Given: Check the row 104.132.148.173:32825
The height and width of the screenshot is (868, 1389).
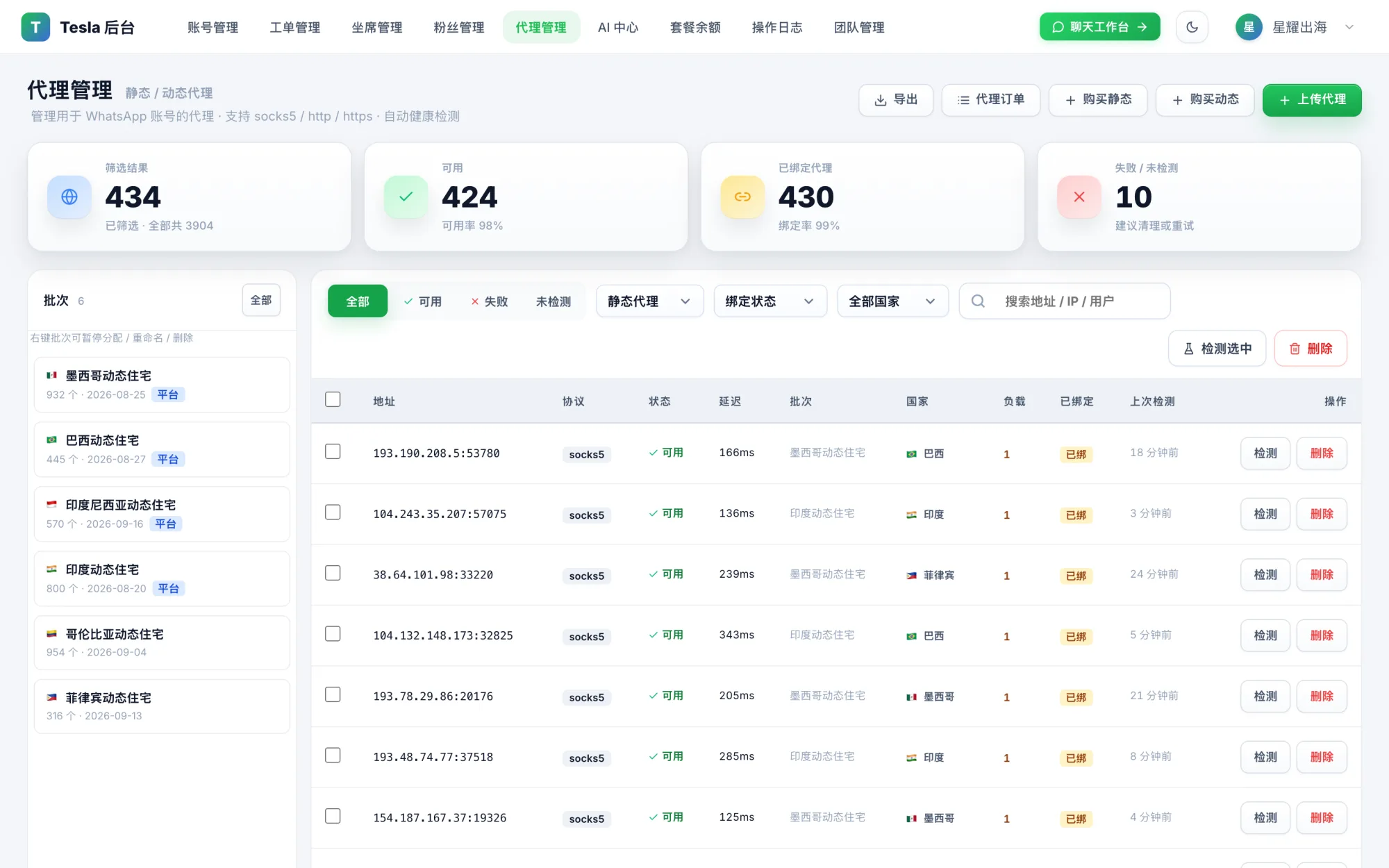Looking at the screenshot, I should pyautogui.click(x=333, y=633).
